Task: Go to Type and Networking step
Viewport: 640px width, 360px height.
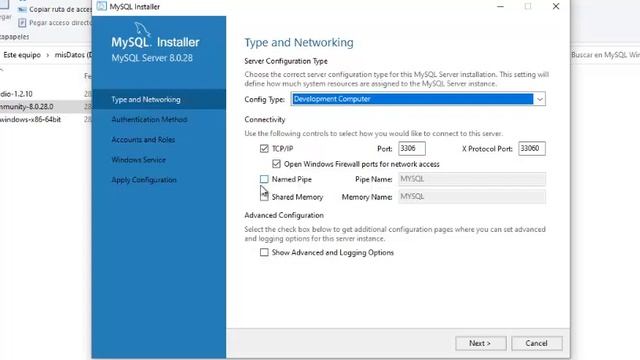Action: [x=159, y=100]
